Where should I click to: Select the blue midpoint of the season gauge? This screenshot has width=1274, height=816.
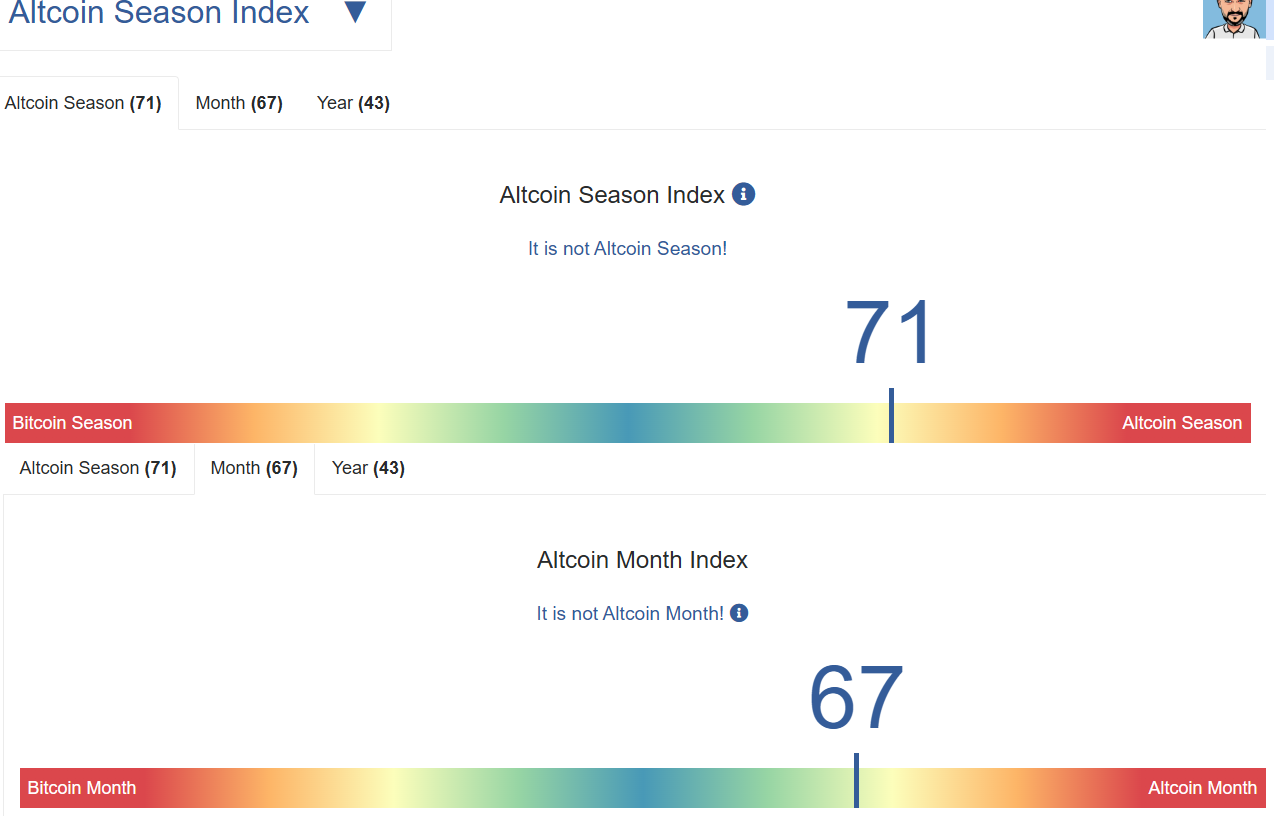point(628,423)
